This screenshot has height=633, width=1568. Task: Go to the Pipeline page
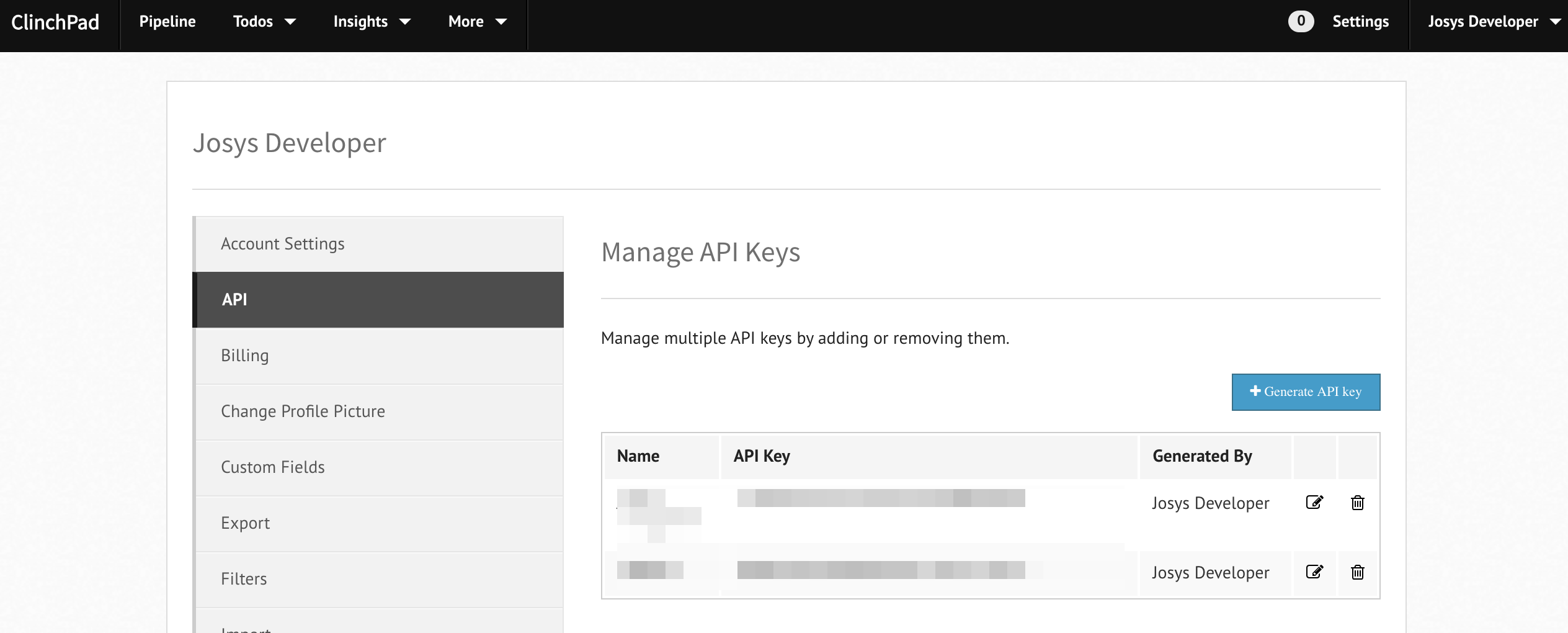(167, 22)
